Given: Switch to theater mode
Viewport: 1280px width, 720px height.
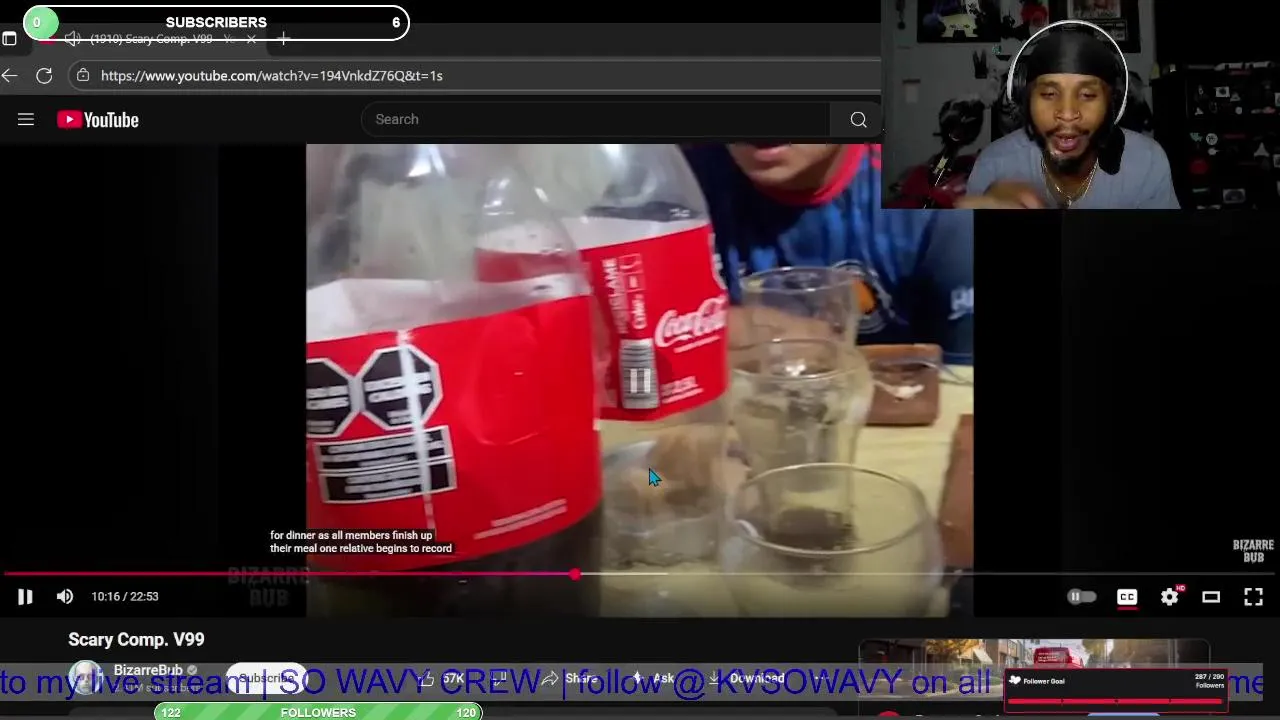Looking at the screenshot, I should [1211, 597].
